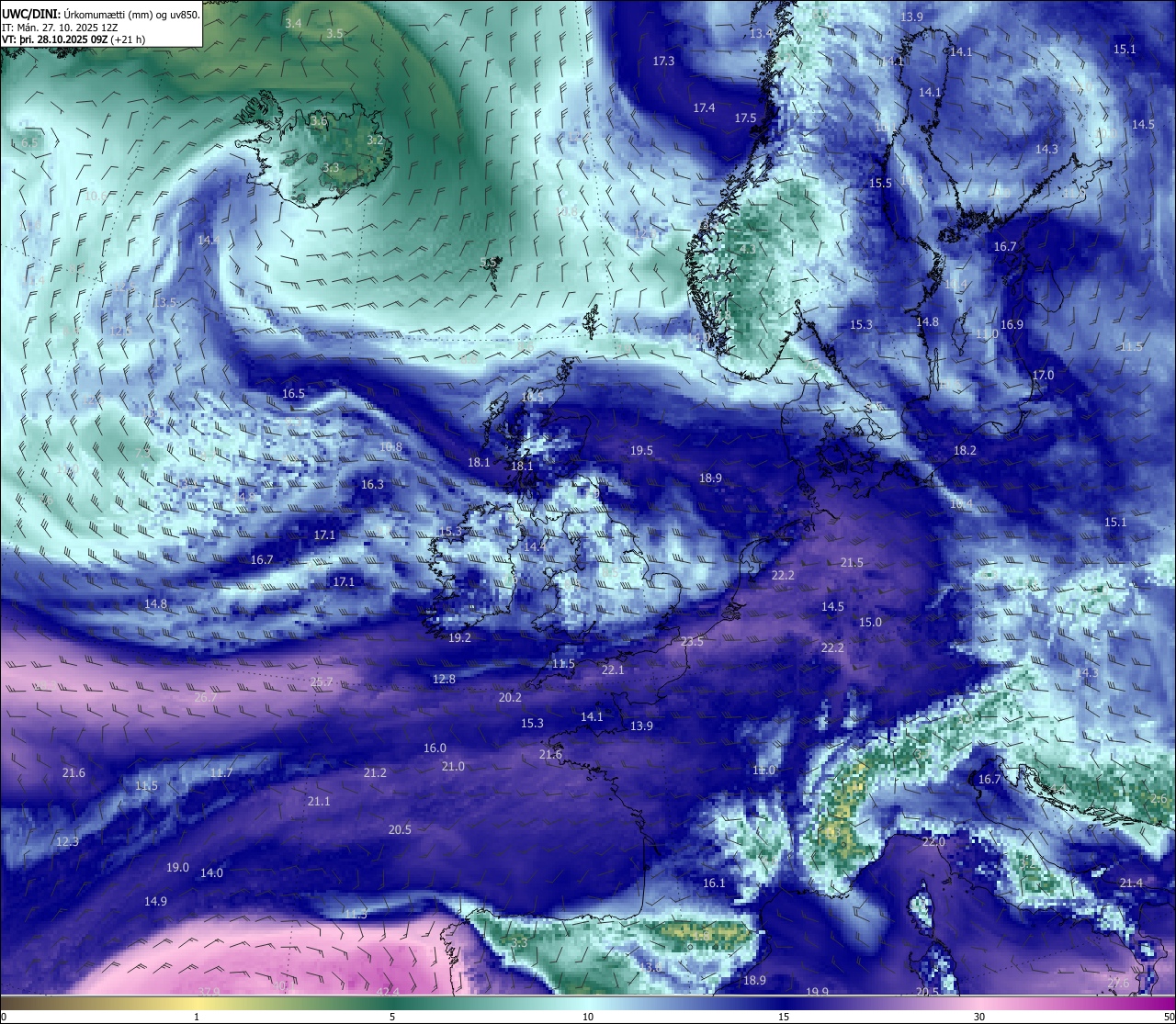Click the map value '16.0'
Viewport: 1176px width, 1024px height.
(x=435, y=748)
